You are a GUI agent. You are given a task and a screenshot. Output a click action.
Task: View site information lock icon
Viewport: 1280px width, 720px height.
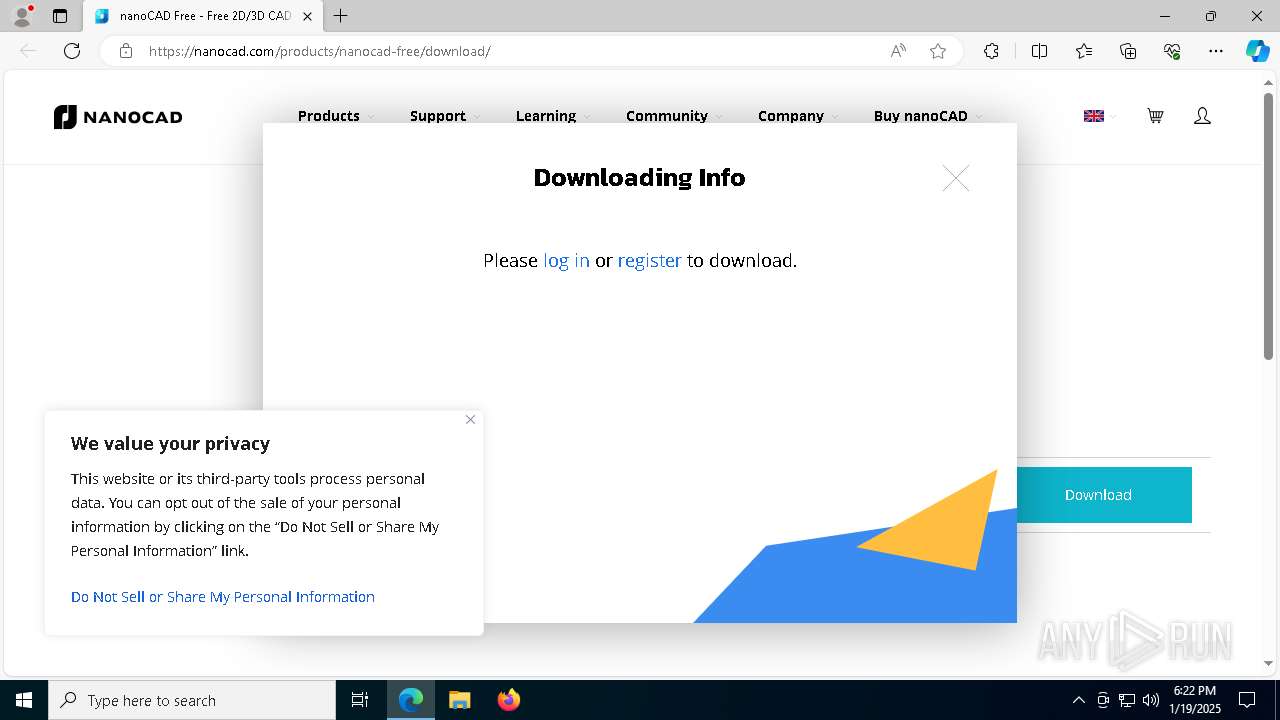coord(126,51)
